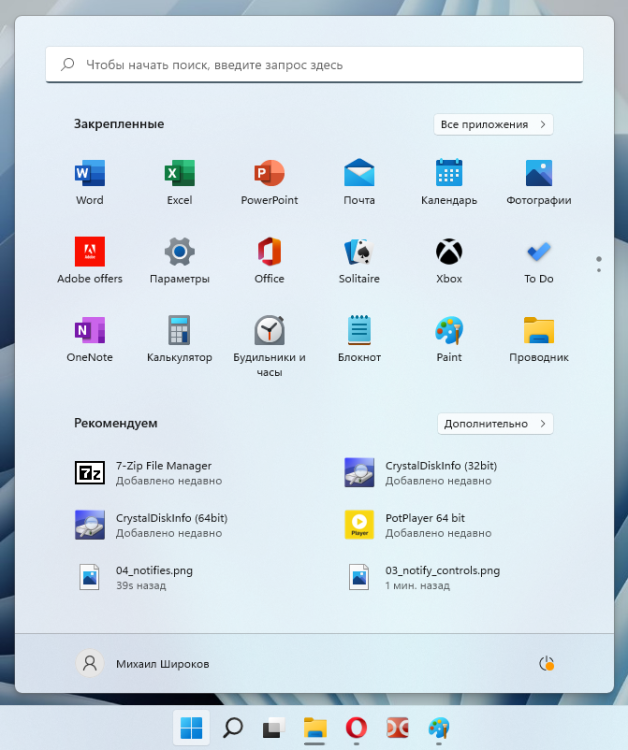The image size is (628, 750).
Task: Click the Start button on taskbar
Action: (x=191, y=728)
